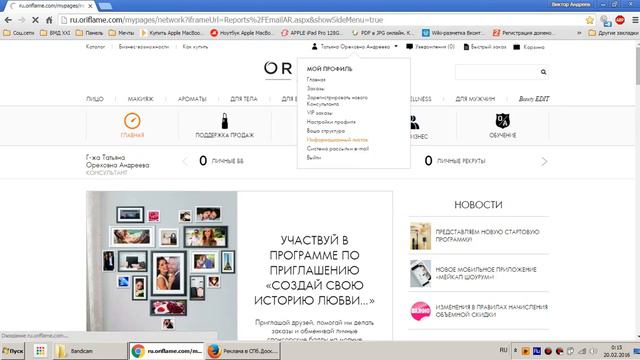
Task: Open the Другие закладки folder
Action: pyautogui.click(x=613, y=33)
